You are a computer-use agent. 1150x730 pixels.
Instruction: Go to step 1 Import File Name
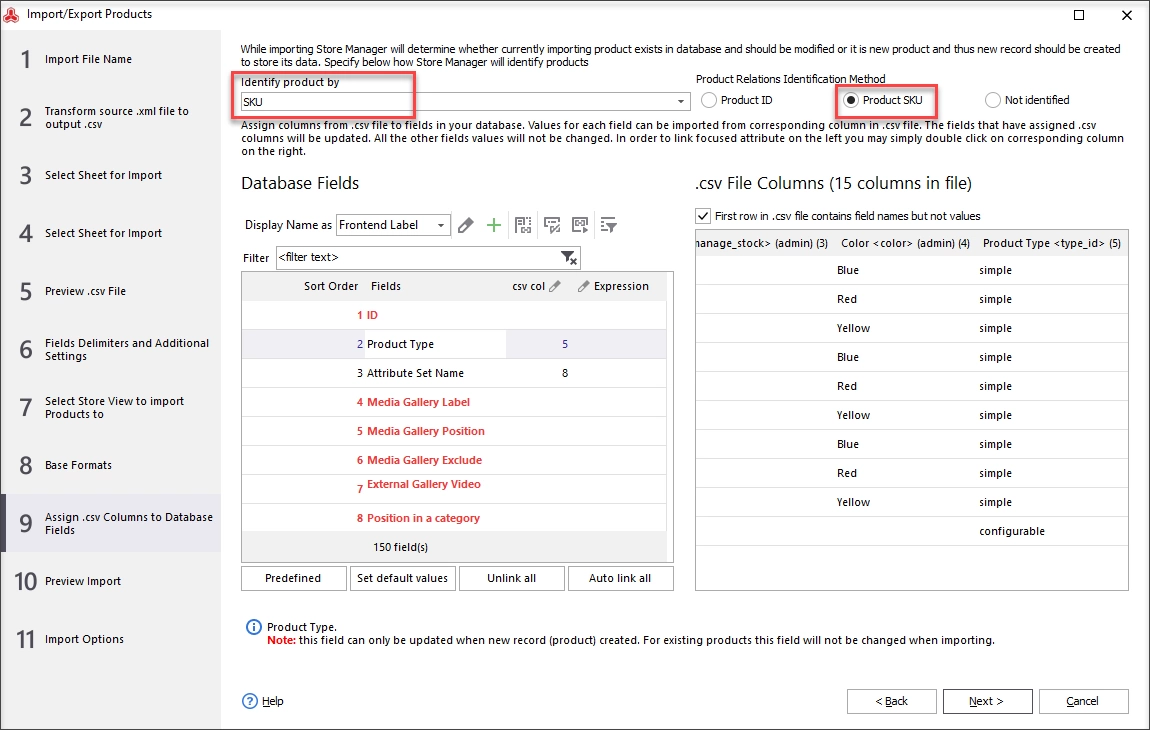(111, 59)
